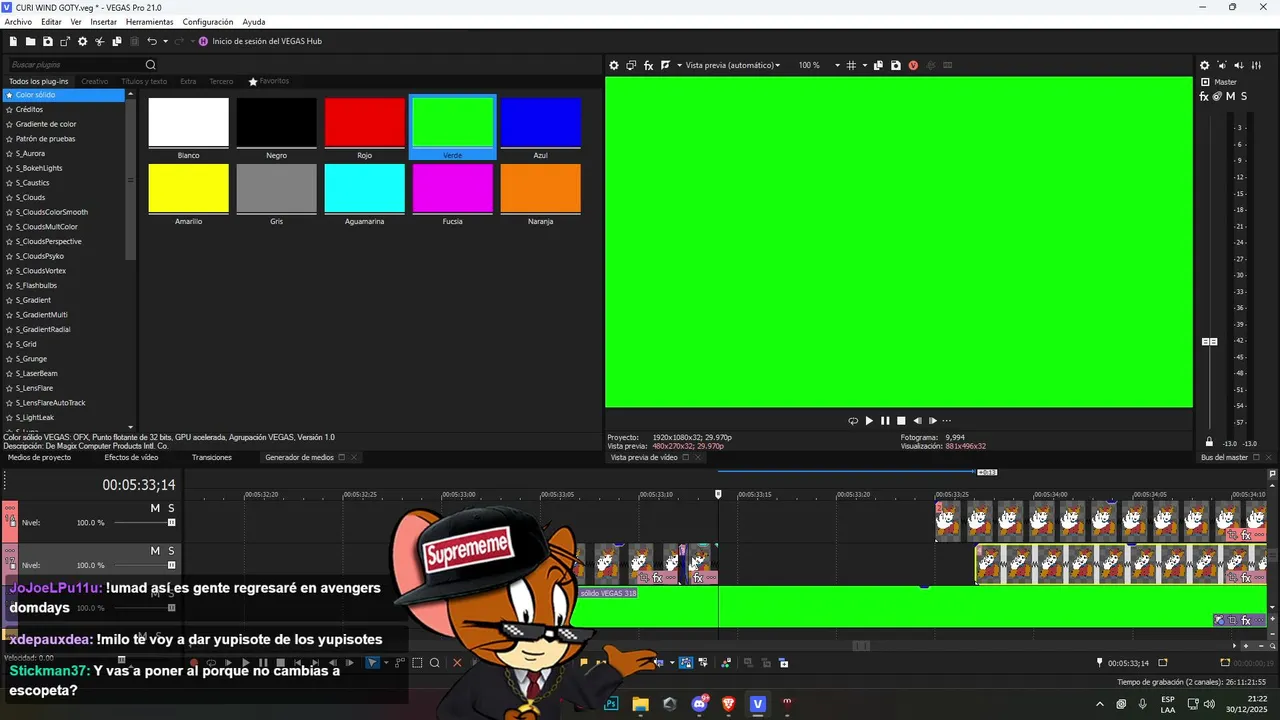Image resolution: width=1280 pixels, height=720 pixels.
Task: Click the zoom magnifier tool in timeline toolbar
Action: [435, 662]
